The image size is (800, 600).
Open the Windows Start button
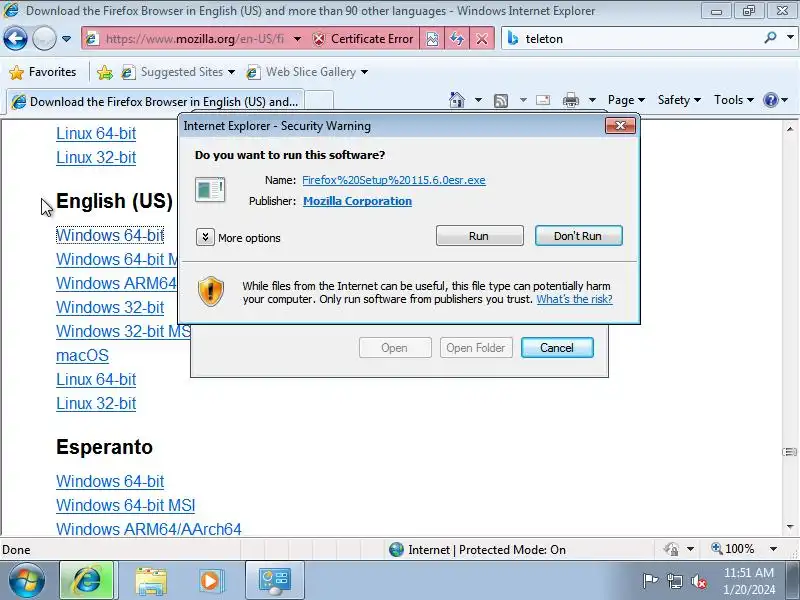[26, 580]
